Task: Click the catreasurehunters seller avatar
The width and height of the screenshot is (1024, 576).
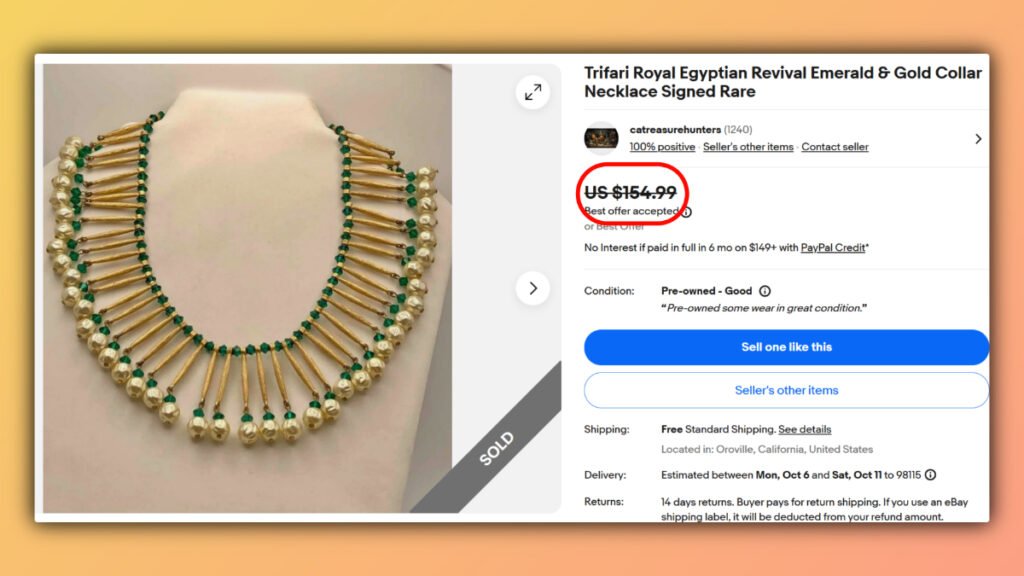Action: [x=601, y=136]
